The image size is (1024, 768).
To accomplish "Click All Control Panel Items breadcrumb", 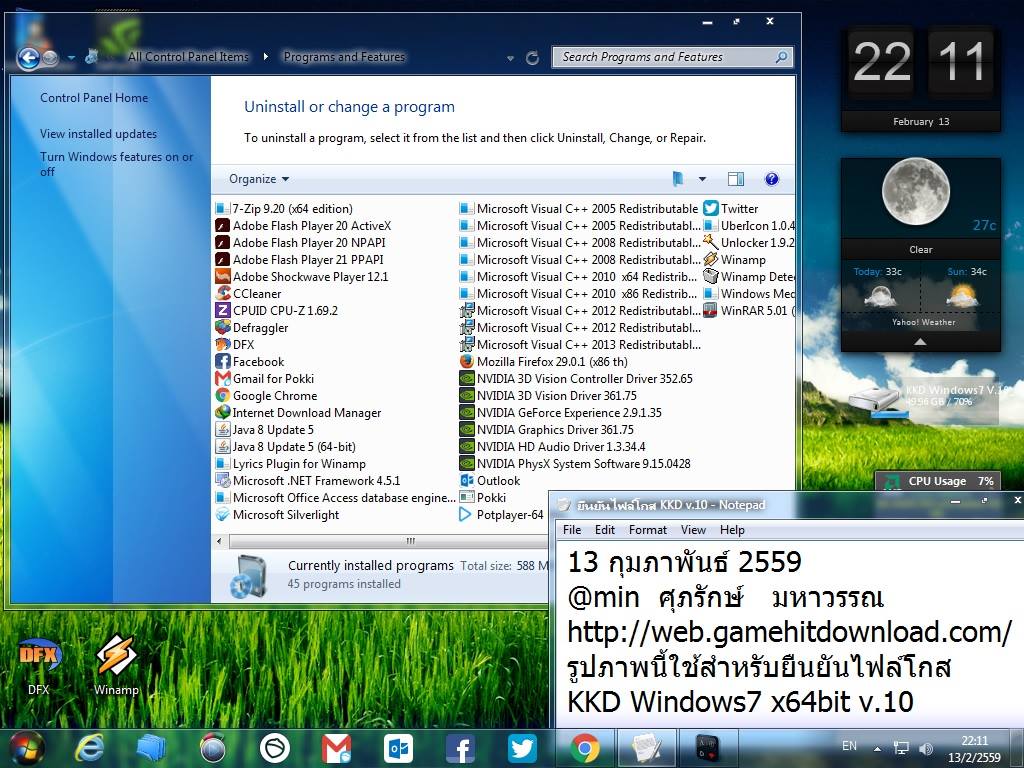I will (x=188, y=57).
